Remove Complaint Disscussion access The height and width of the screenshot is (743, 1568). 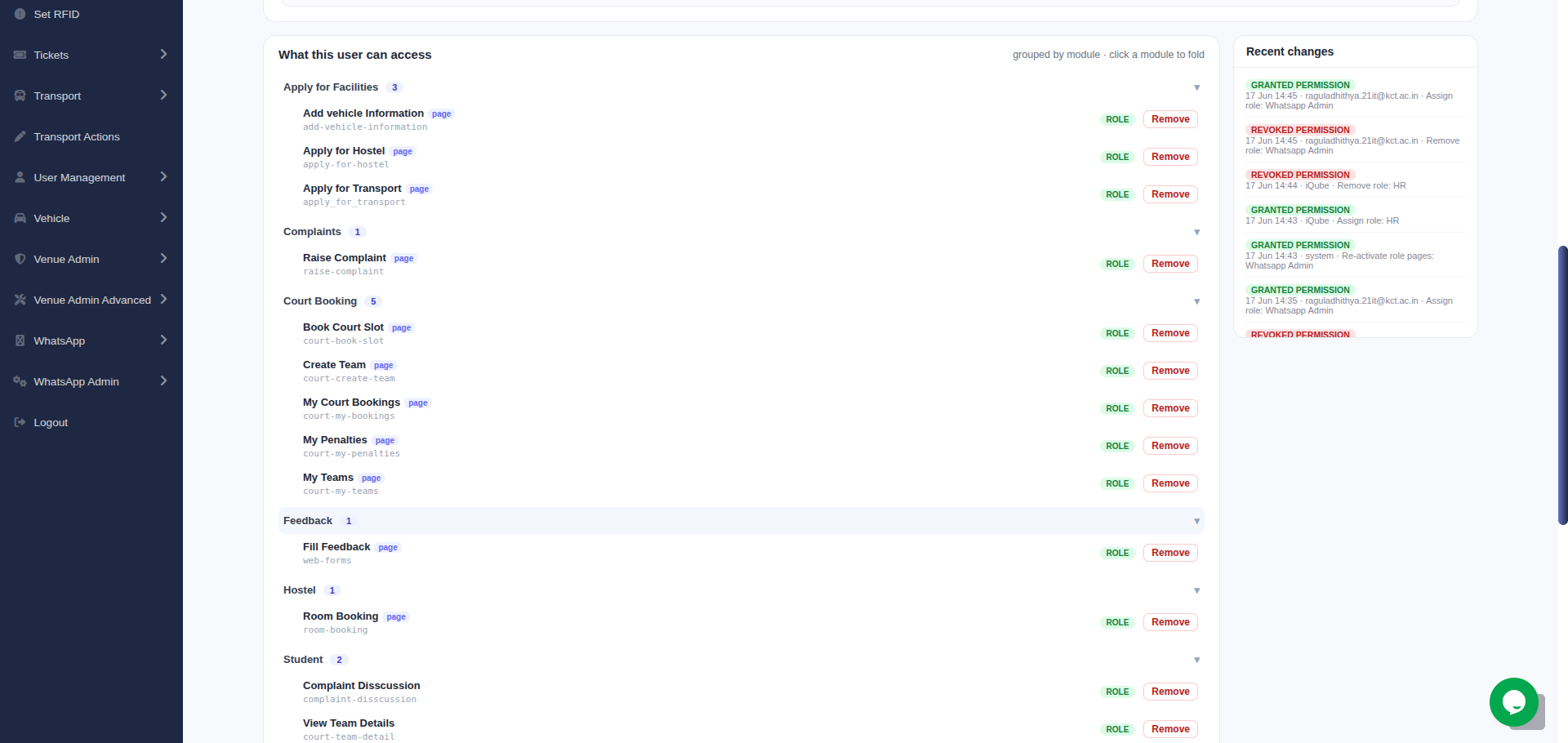1170,692
